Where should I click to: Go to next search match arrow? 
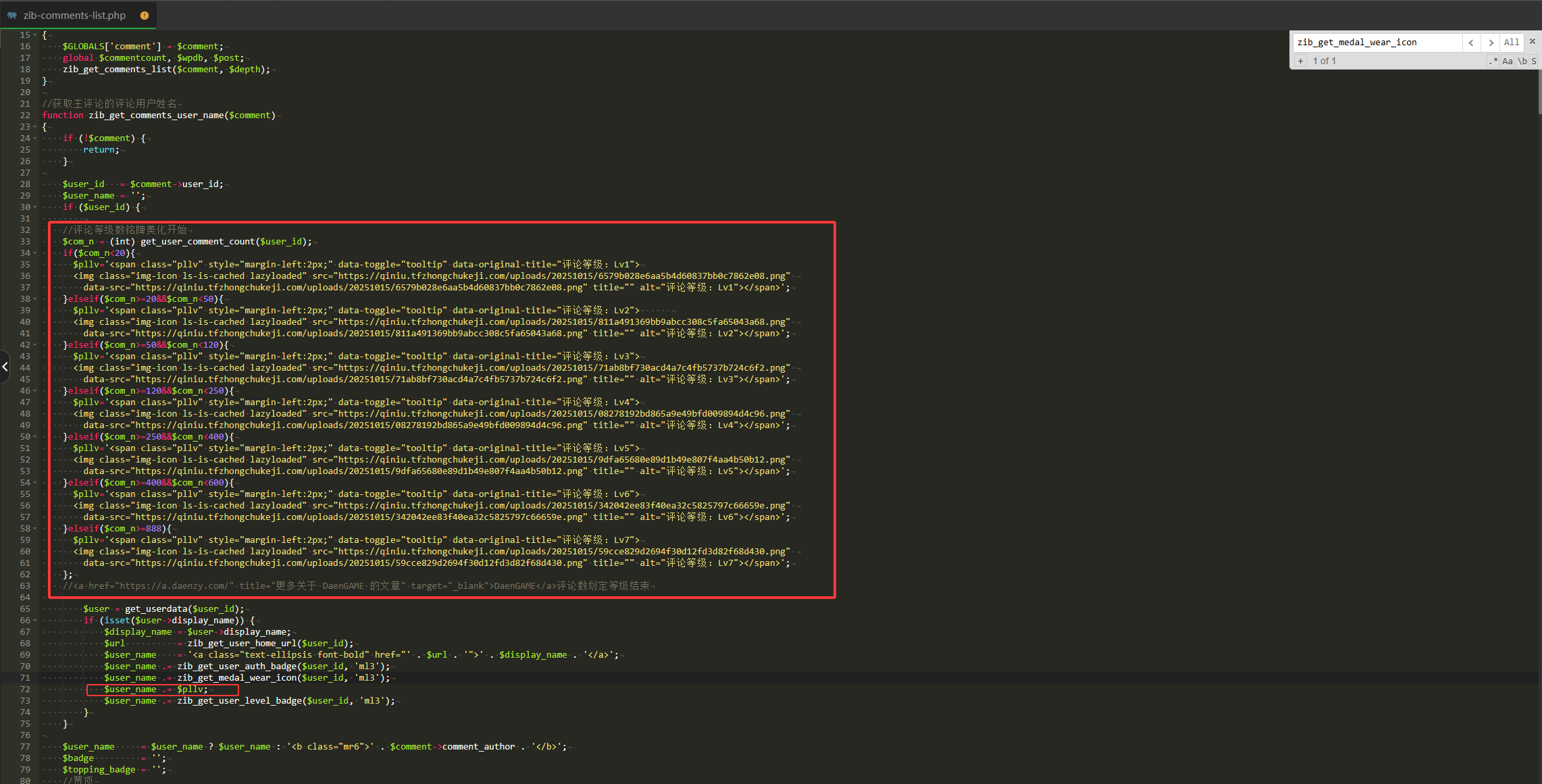click(1491, 43)
